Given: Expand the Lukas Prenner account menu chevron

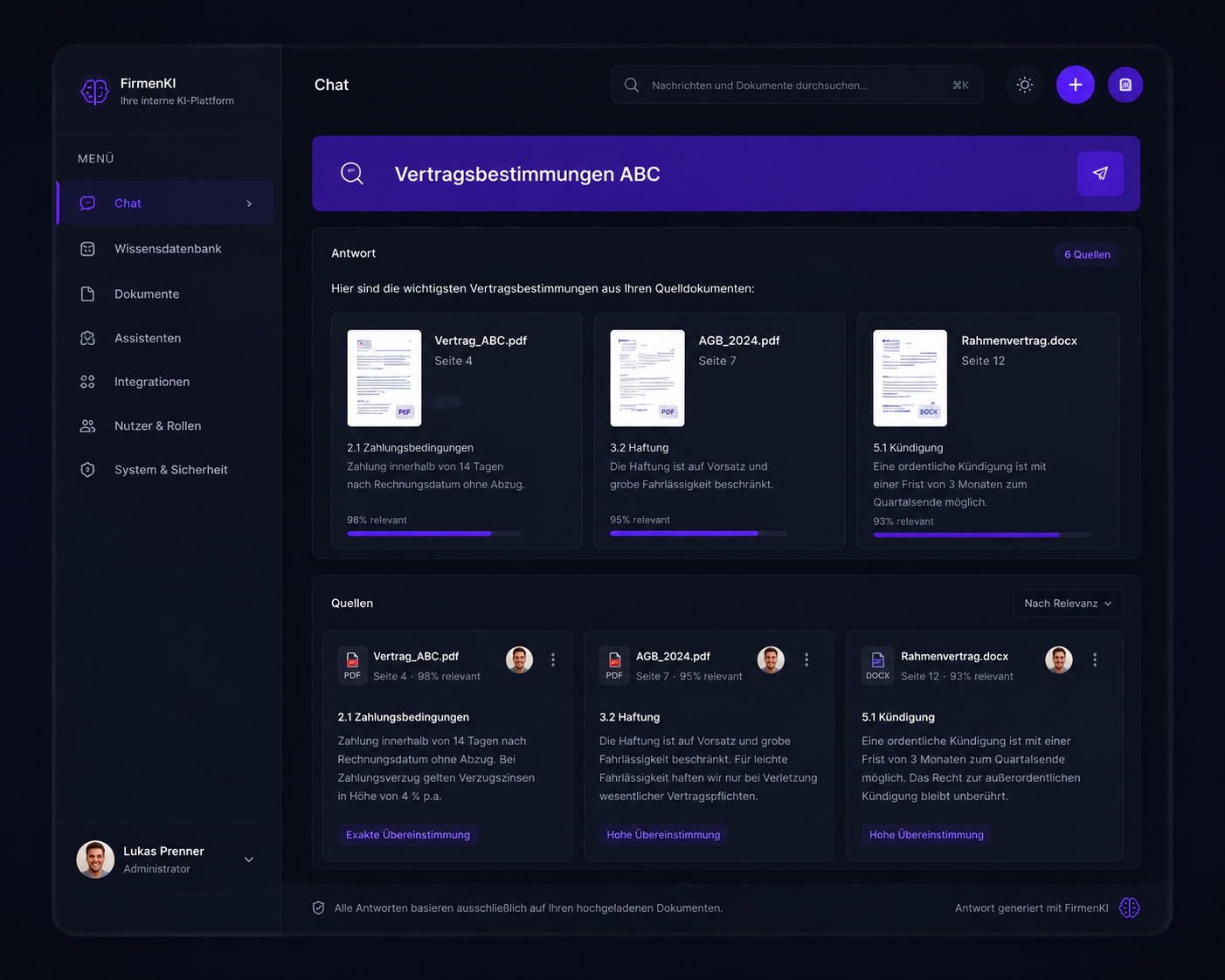Looking at the screenshot, I should click(x=249, y=859).
